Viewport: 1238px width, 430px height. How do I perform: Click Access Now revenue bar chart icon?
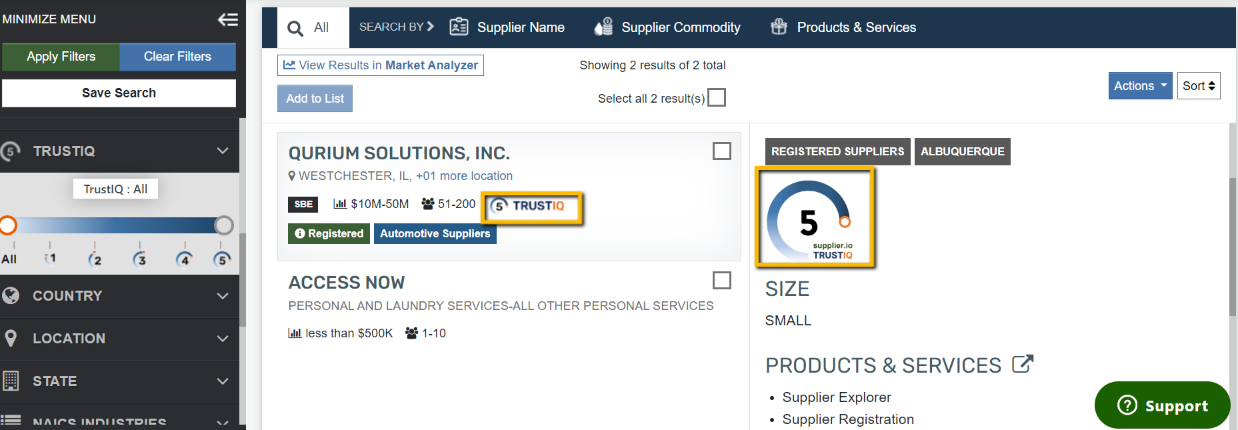click(x=295, y=333)
